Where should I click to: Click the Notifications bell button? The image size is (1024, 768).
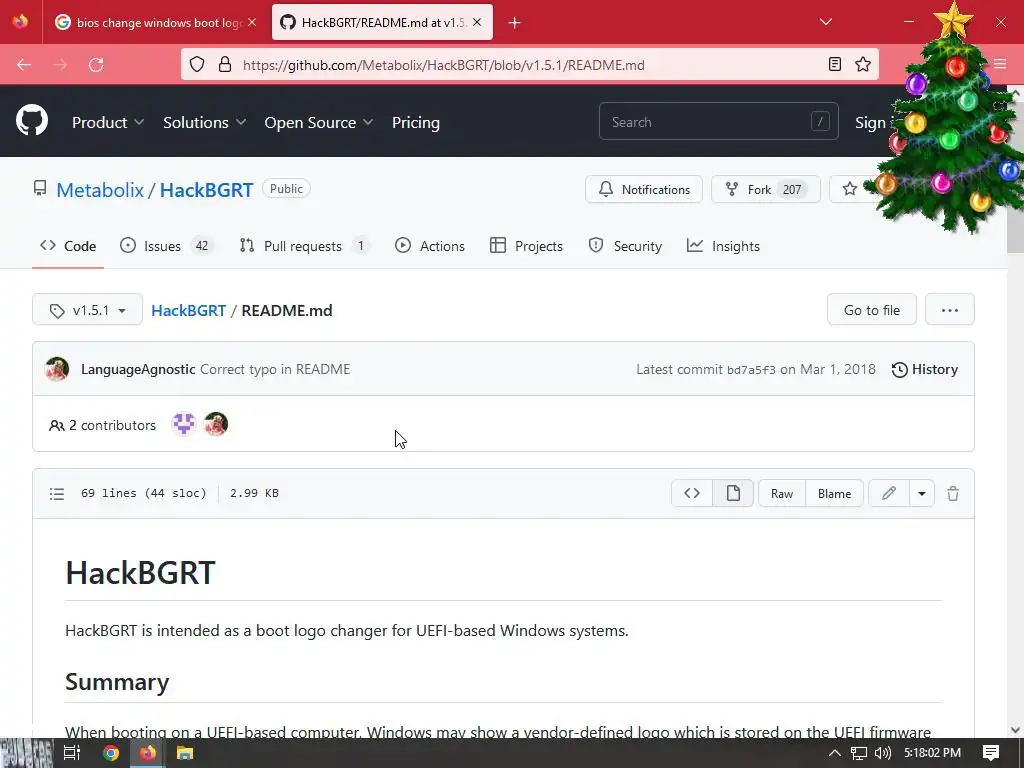pyautogui.click(x=644, y=189)
